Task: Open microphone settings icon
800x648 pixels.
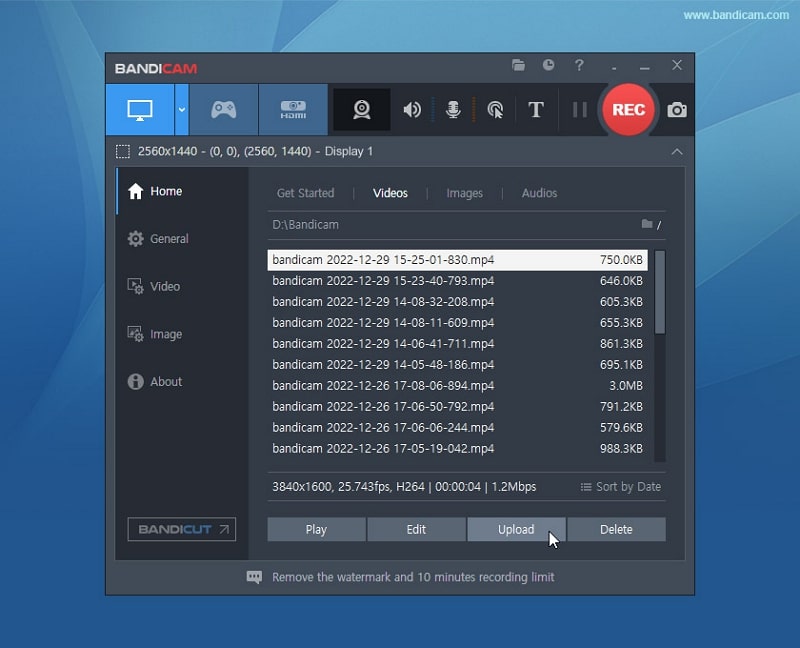Action: click(452, 110)
